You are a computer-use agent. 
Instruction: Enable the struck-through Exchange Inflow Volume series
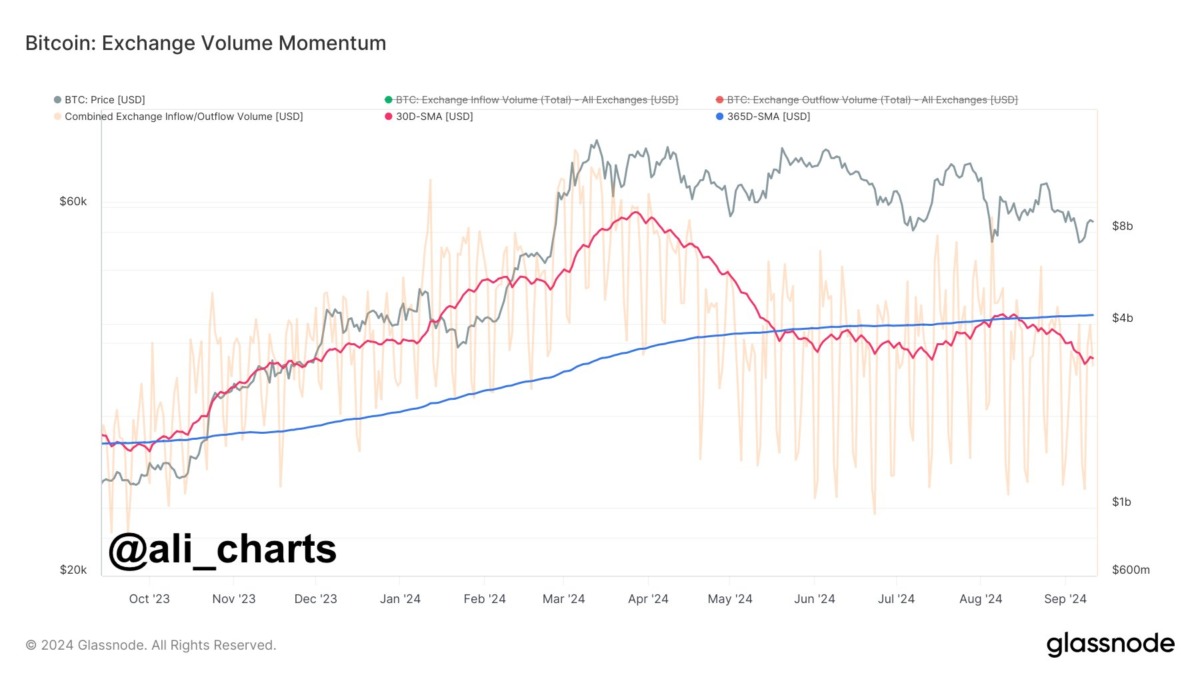(537, 100)
